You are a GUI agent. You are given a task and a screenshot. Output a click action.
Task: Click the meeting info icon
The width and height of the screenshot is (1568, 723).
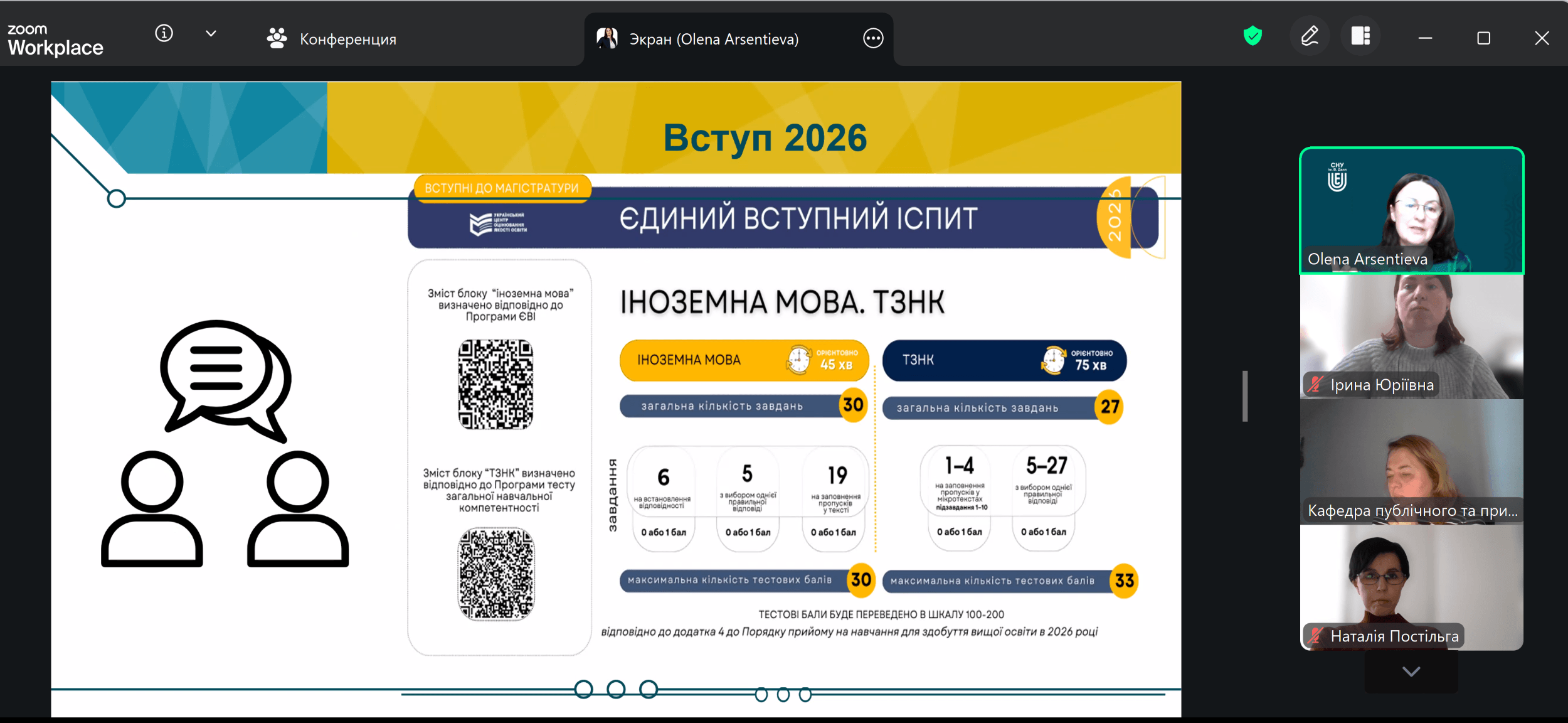tap(164, 33)
